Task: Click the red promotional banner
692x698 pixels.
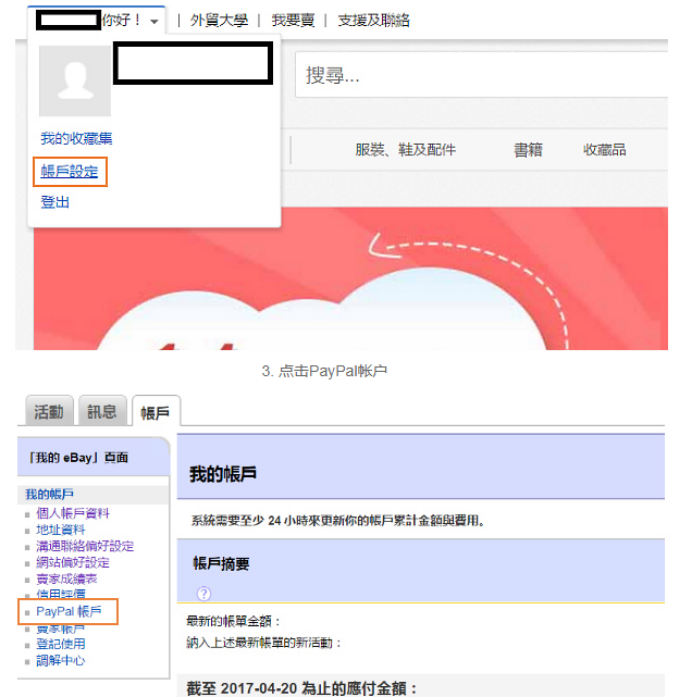Action: 351,279
